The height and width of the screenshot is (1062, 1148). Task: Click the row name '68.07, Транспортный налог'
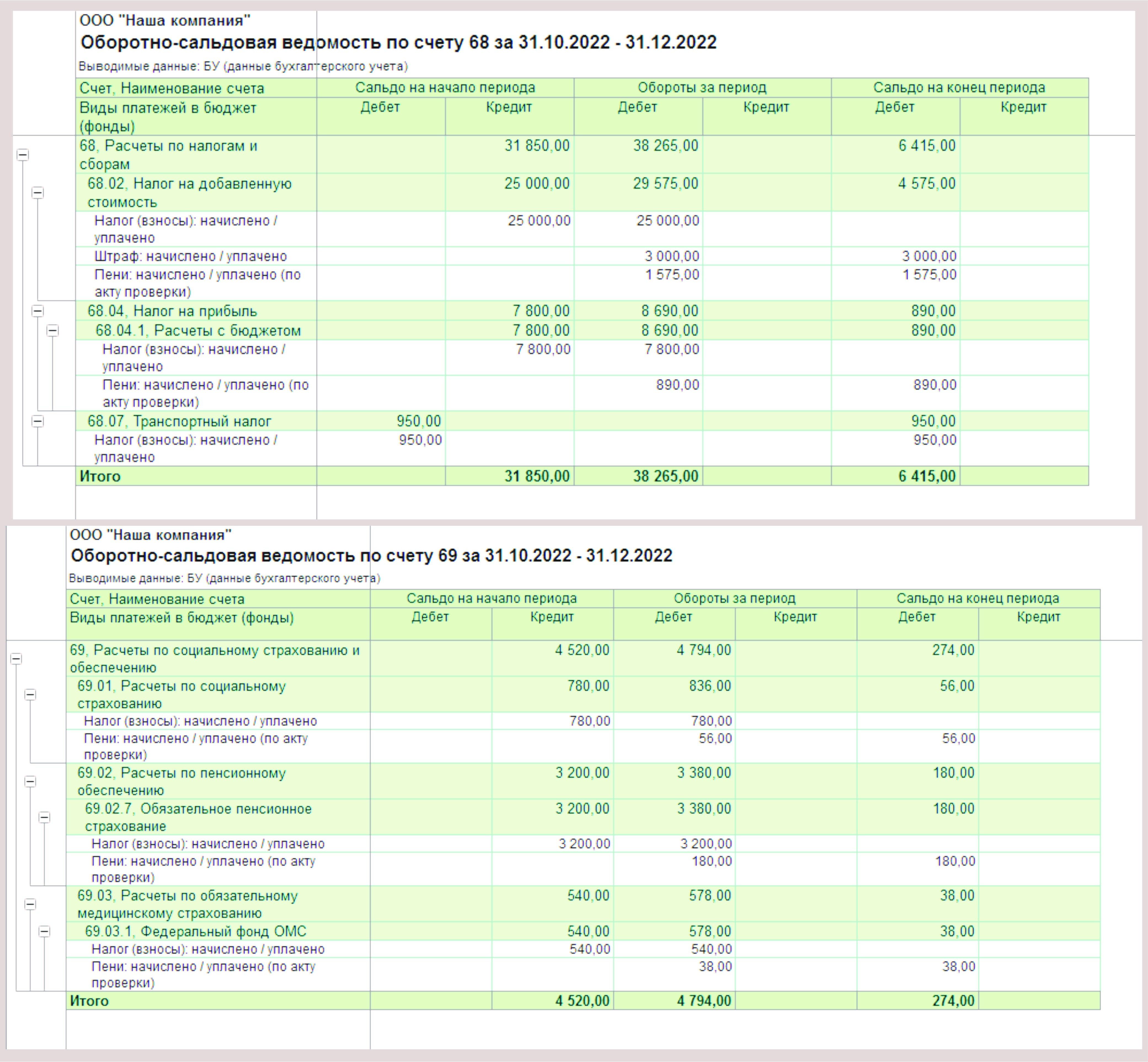point(179,421)
